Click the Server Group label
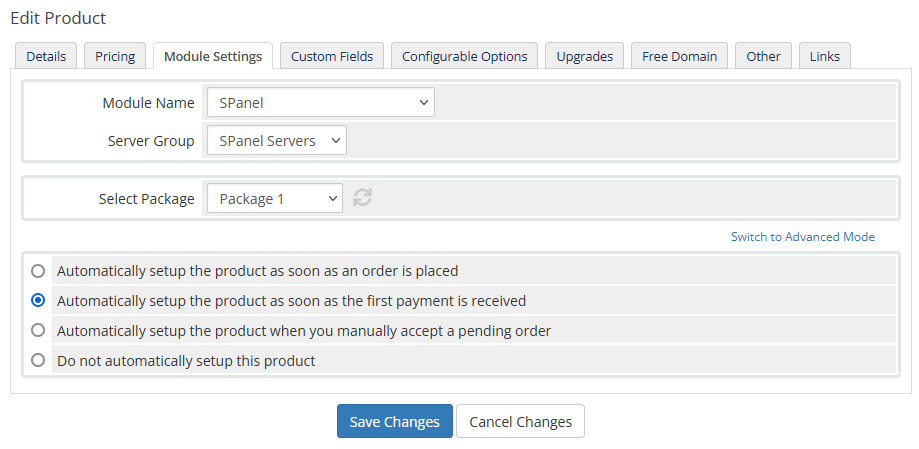Screen dimensions: 919x449 click(x=151, y=141)
